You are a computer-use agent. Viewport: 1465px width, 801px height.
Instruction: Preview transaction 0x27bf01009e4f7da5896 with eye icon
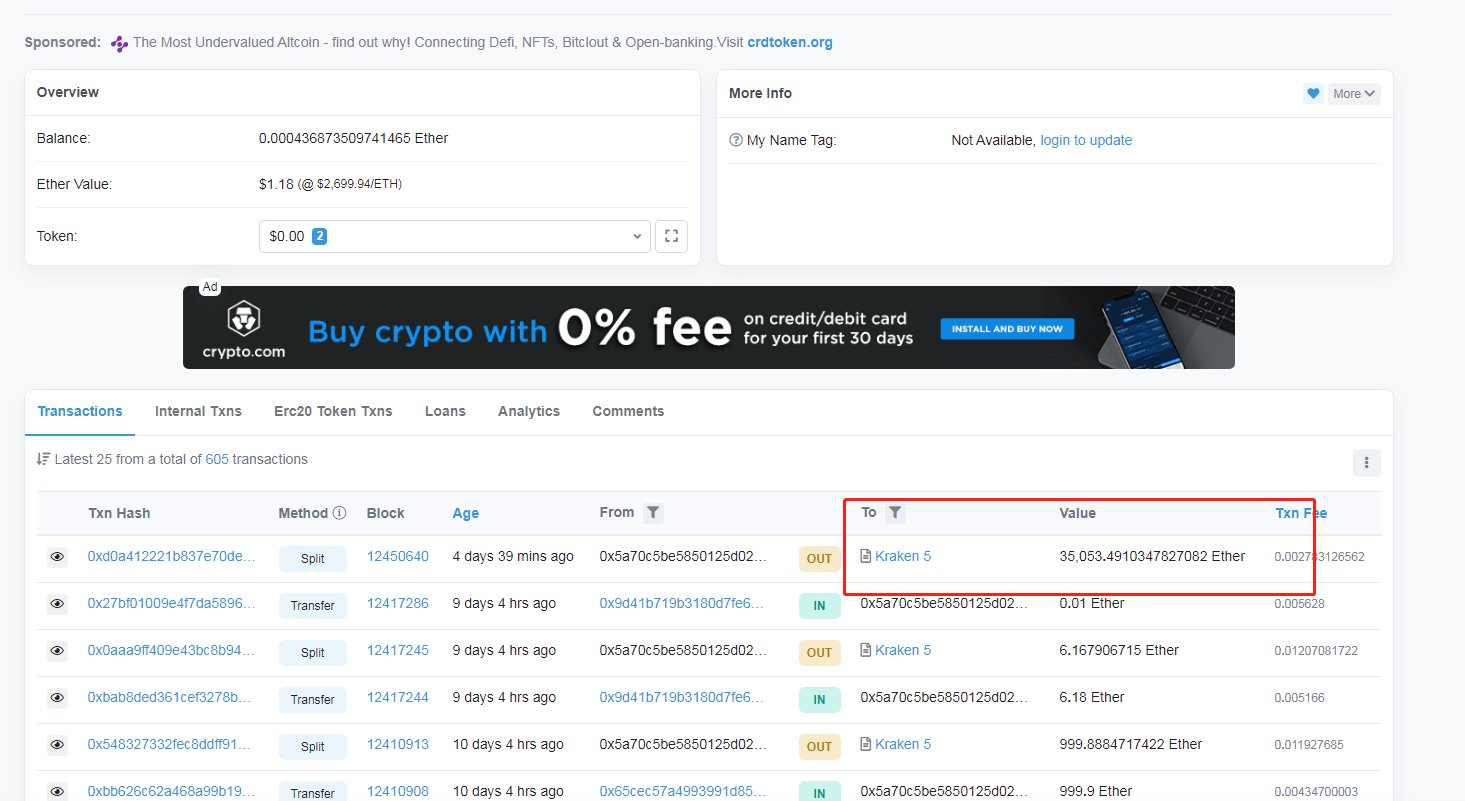click(58, 604)
